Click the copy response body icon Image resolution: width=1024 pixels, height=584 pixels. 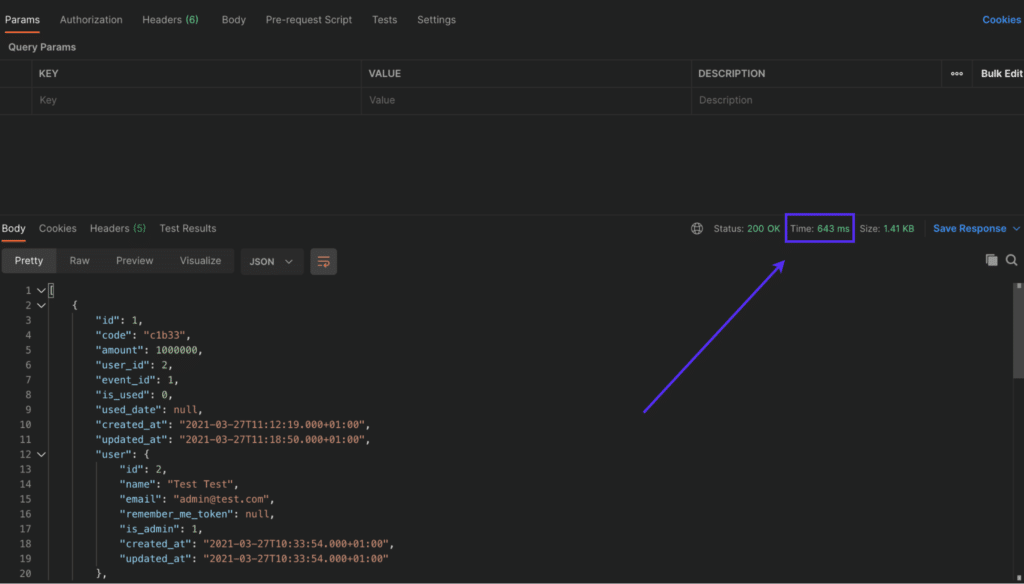pos(991,259)
